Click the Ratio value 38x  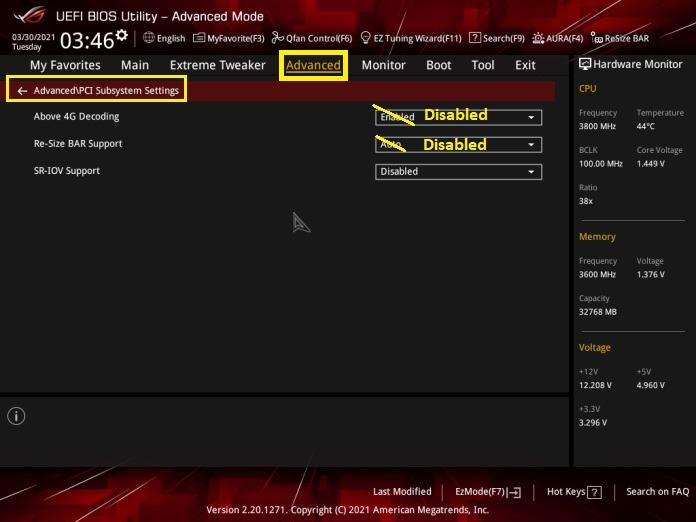point(585,202)
